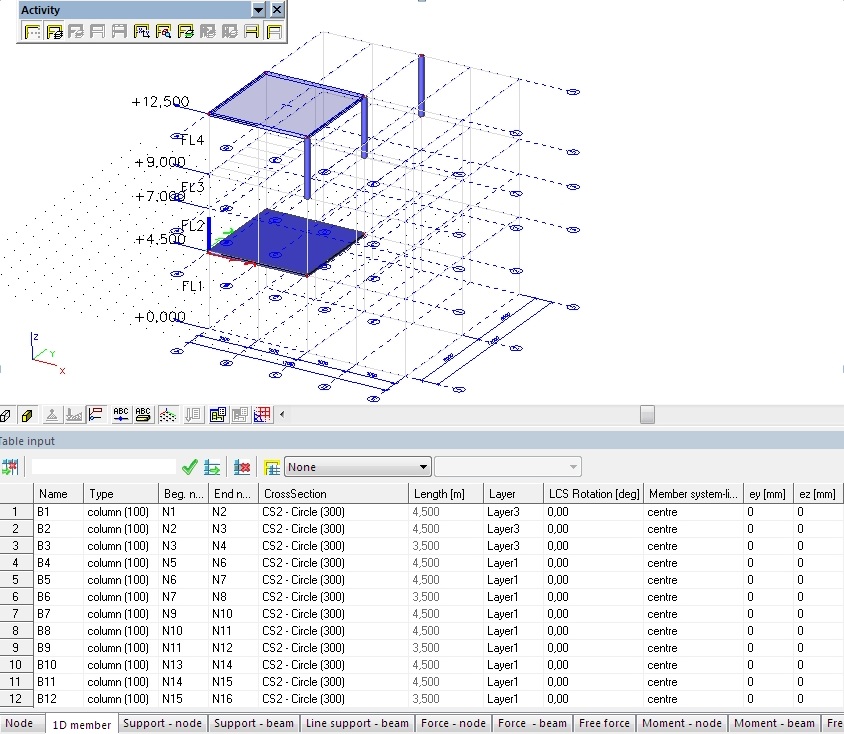Click the dotted-frame activity toggle icon
This screenshot has height=734, width=844.
point(32,32)
